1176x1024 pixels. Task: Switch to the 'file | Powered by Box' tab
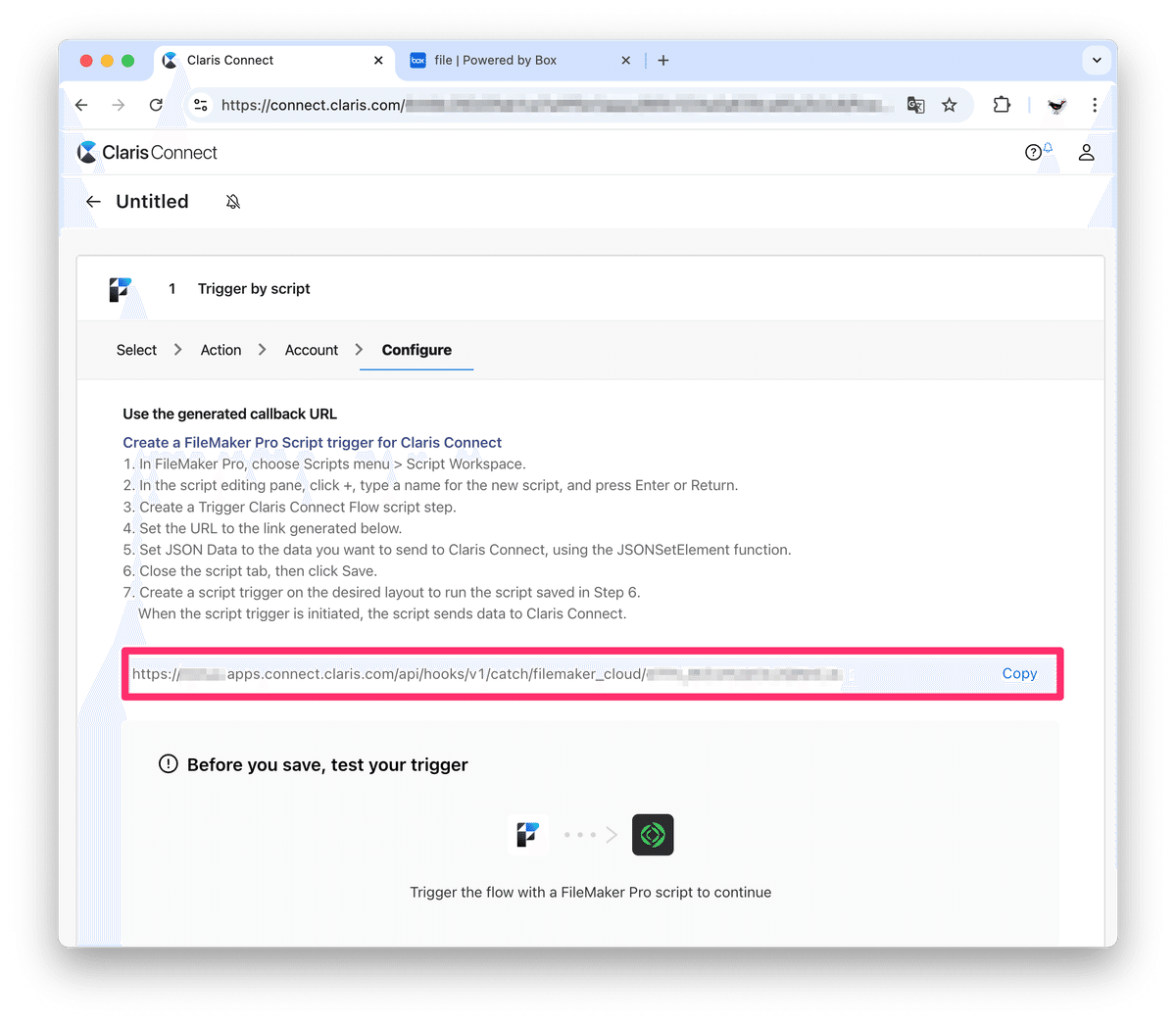[495, 60]
